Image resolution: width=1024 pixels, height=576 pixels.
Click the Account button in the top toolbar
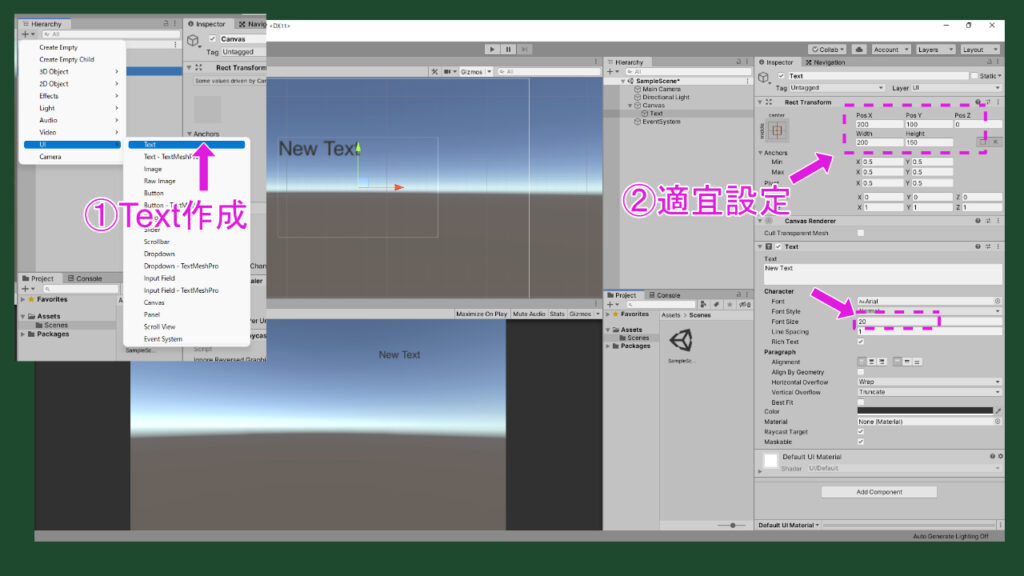893,48
